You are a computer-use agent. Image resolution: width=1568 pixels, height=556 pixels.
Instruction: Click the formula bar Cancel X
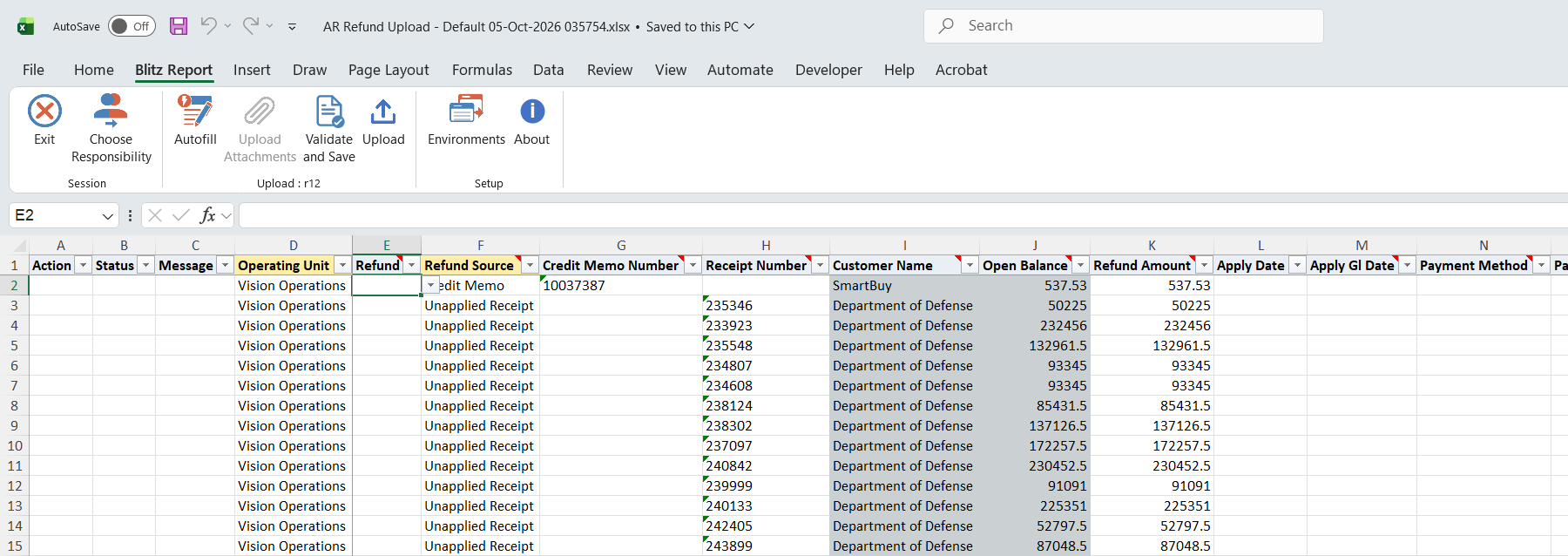pos(155,215)
